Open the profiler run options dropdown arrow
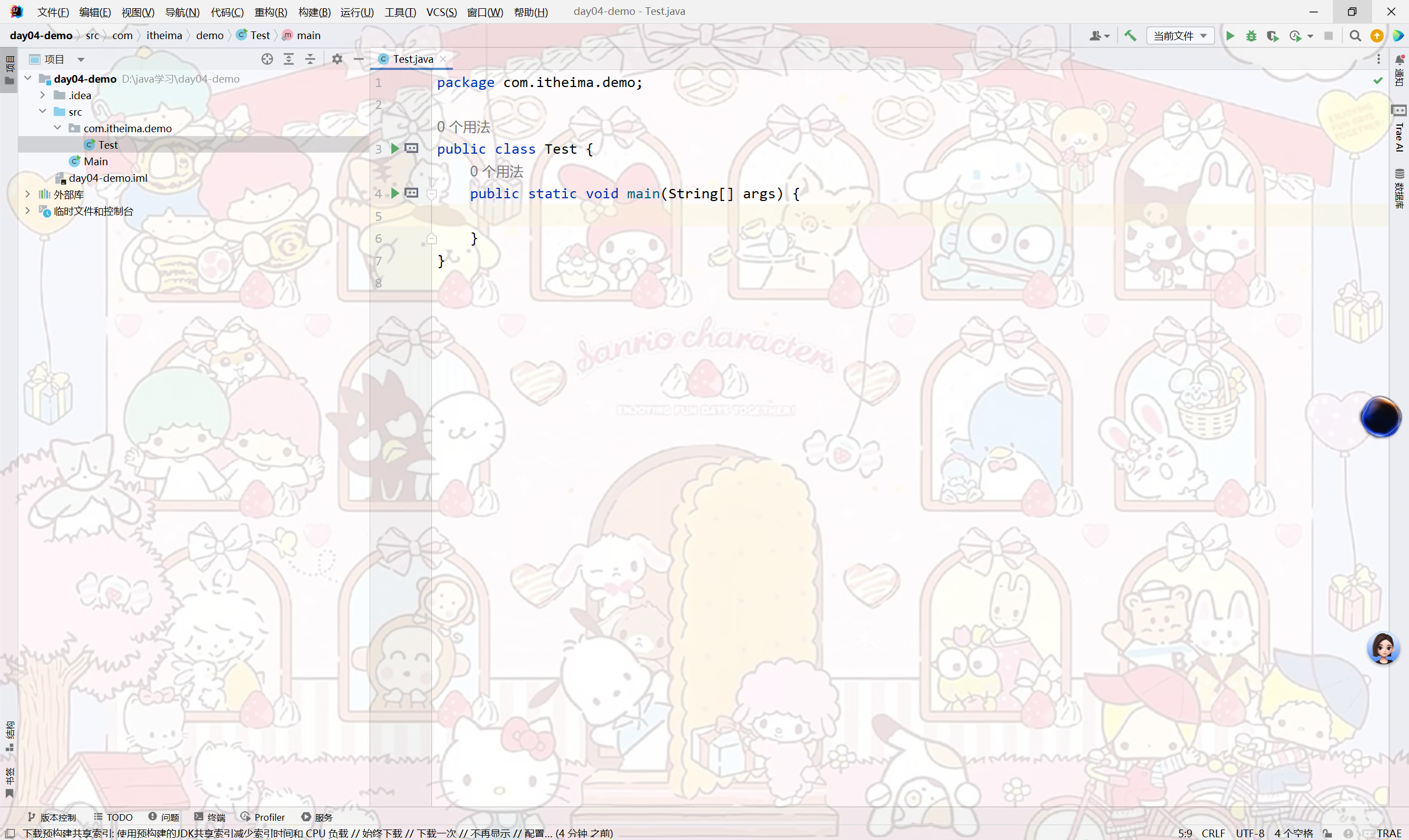The image size is (1409, 840). (1310, 36)
